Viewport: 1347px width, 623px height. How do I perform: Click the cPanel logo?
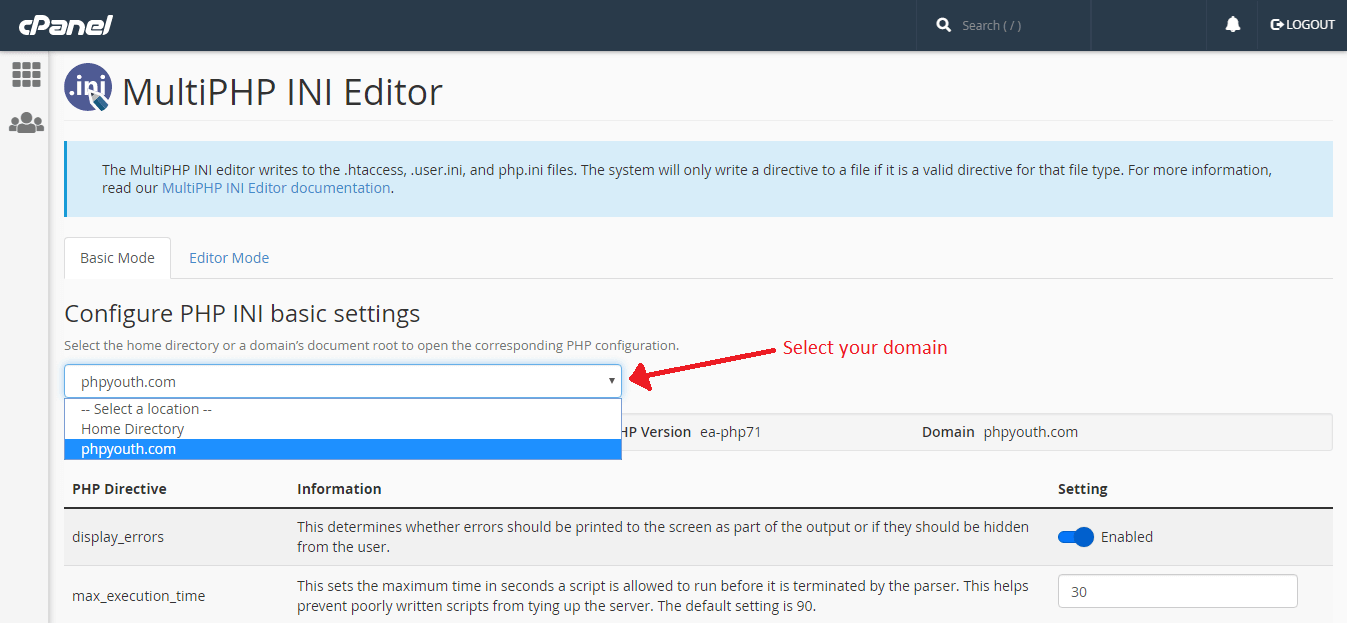tap(65, 25)
